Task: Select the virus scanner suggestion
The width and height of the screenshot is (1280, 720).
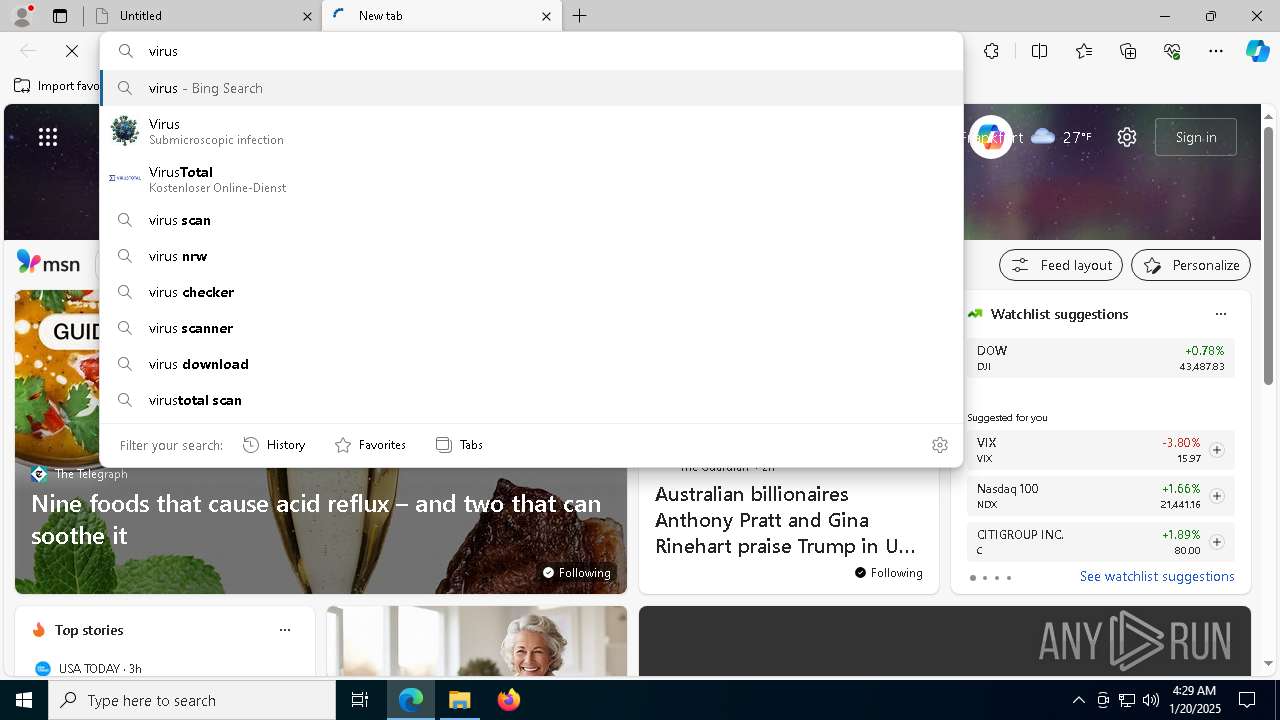Action: (531, 328)
